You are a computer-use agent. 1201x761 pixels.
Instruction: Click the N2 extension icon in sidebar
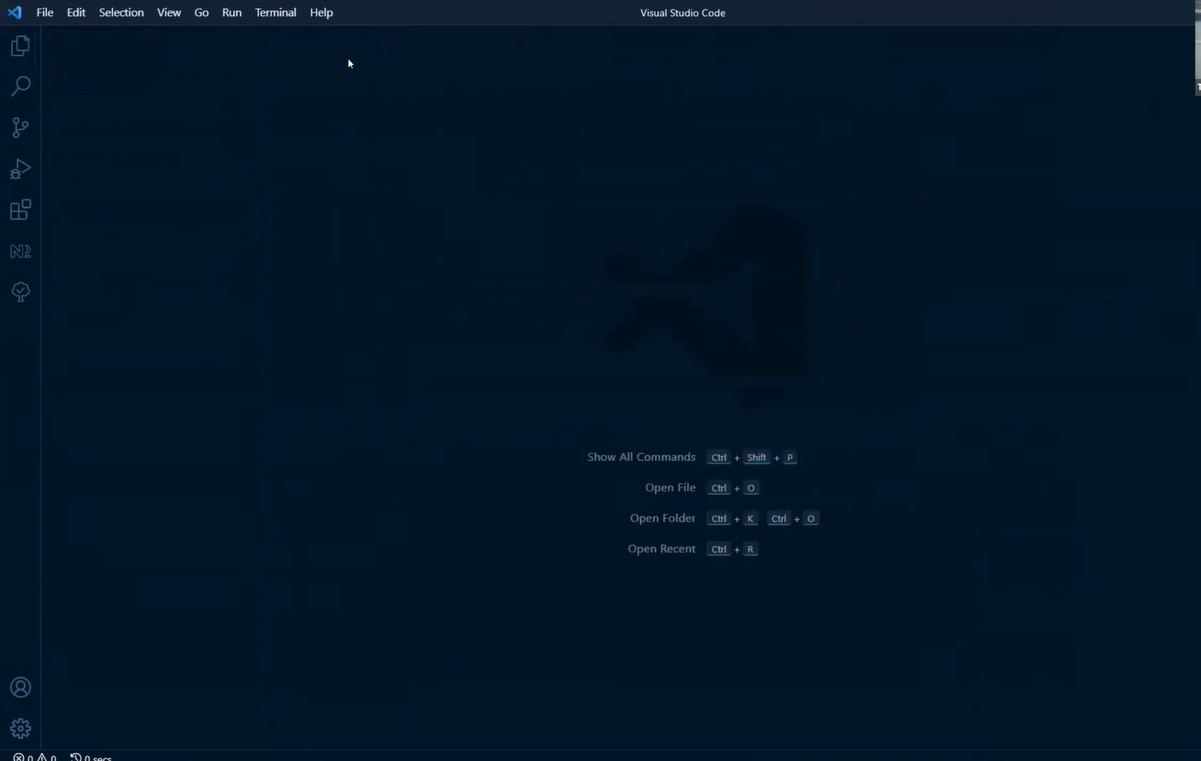point(20,251)
